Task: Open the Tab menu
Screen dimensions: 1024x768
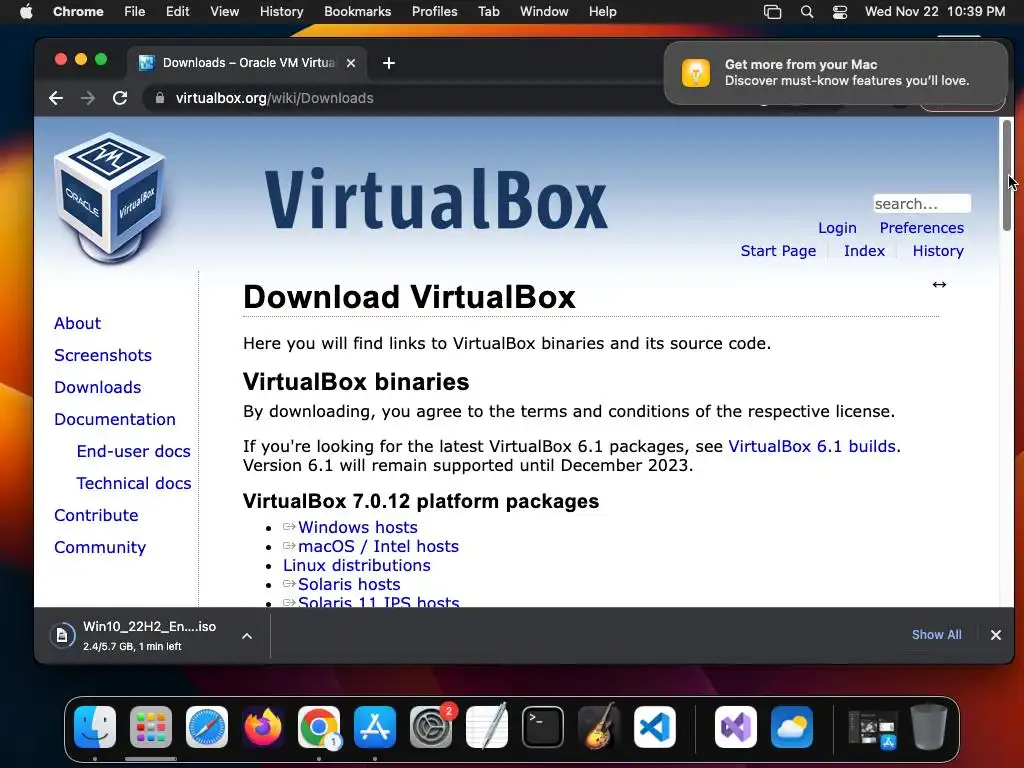Action: (x=488, y=11)
